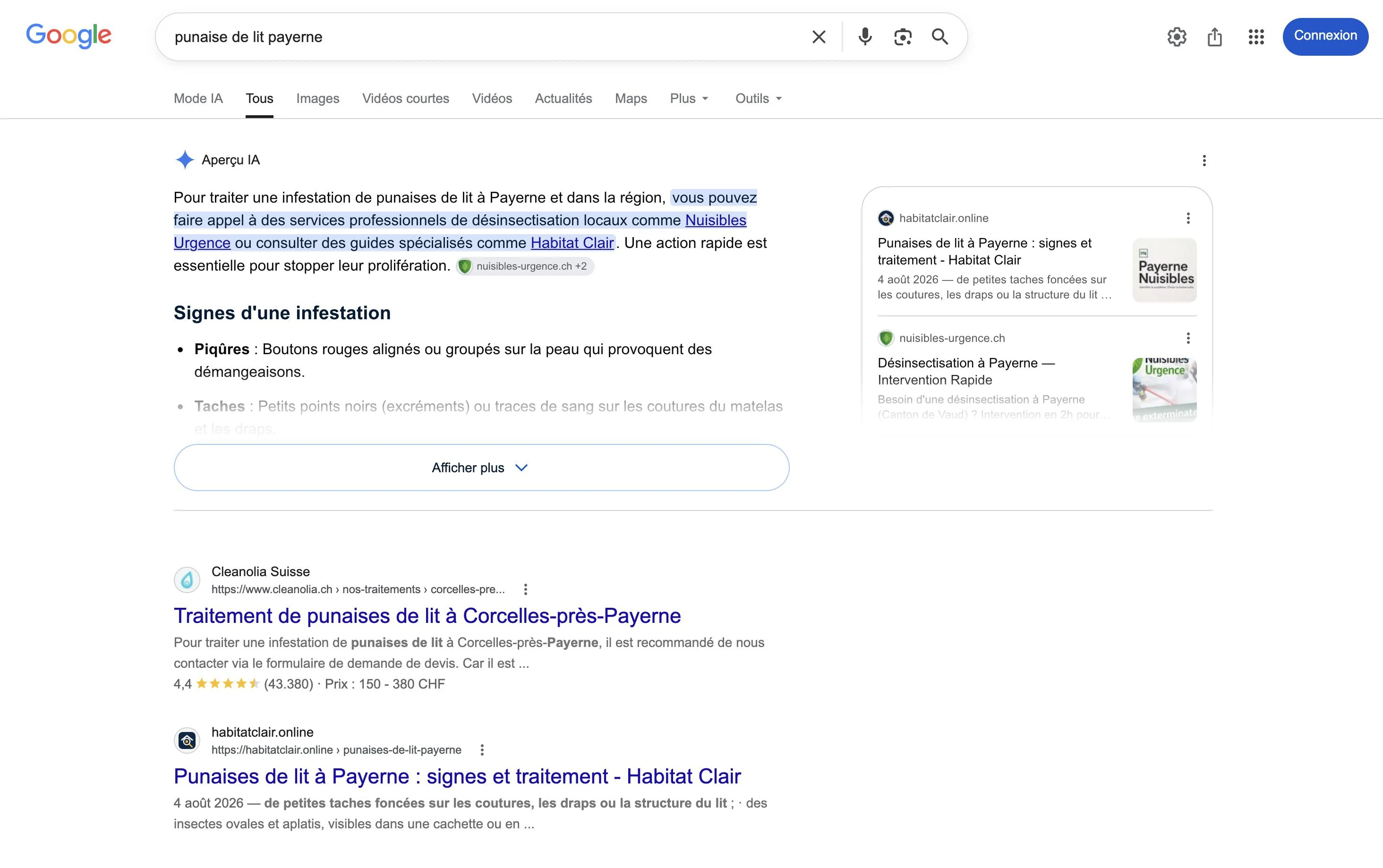Viewport: 1383px width, 868px height.
Task: Open the Google apps grid
Action: [x=1256, y=37]
